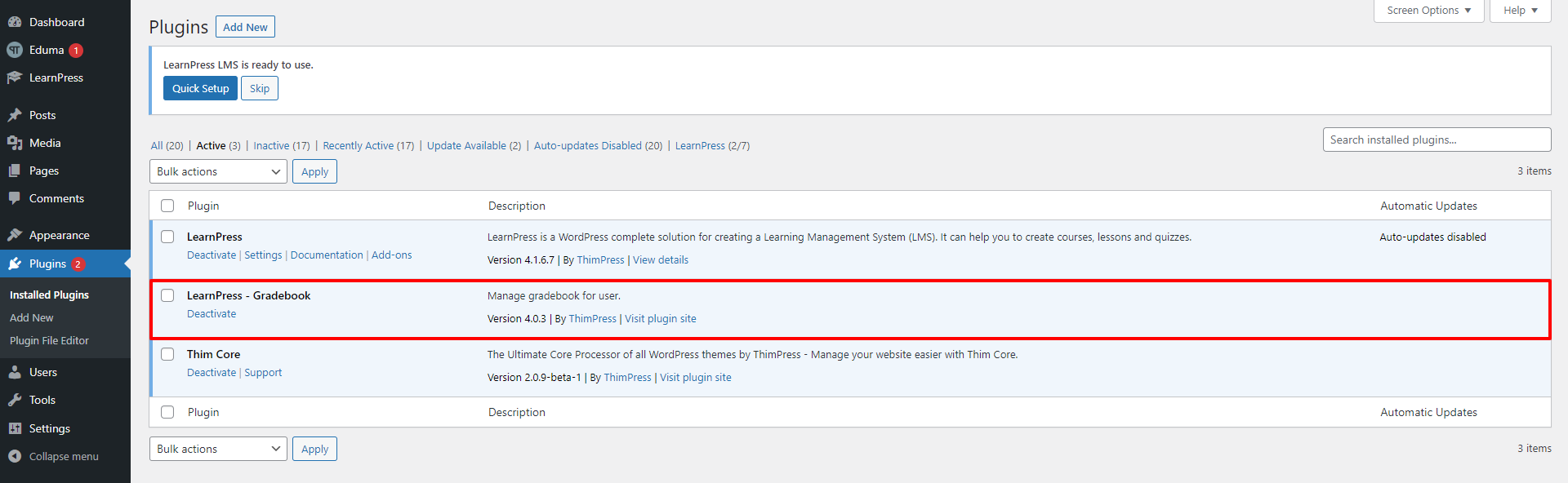Click the Tools wrench icon
1568x483 pixels.
(x=15, y=400)
